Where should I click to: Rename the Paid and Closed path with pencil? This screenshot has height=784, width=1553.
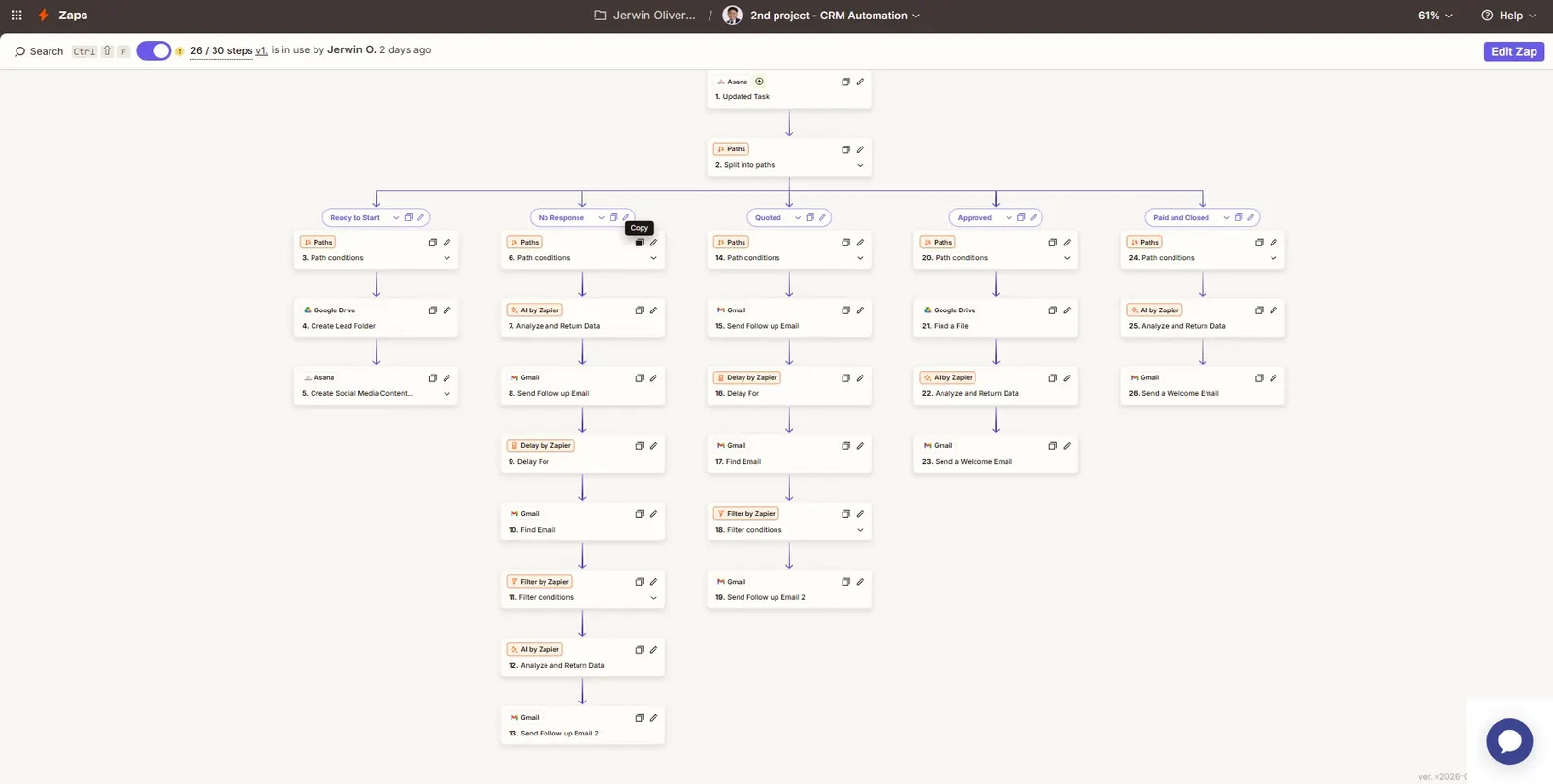coord(1251,218)
